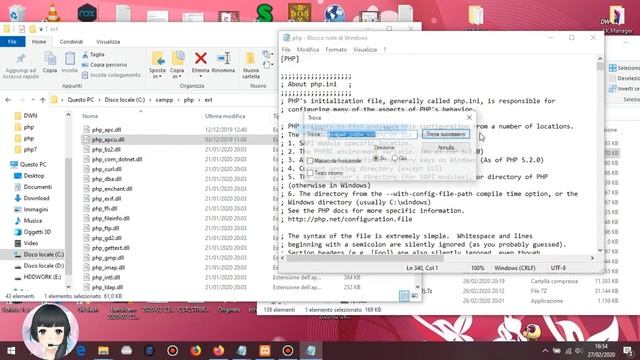Click the Explorer back-arrow navigation button
The height and width of the screenshot is (360, 640).
[8, 100]
